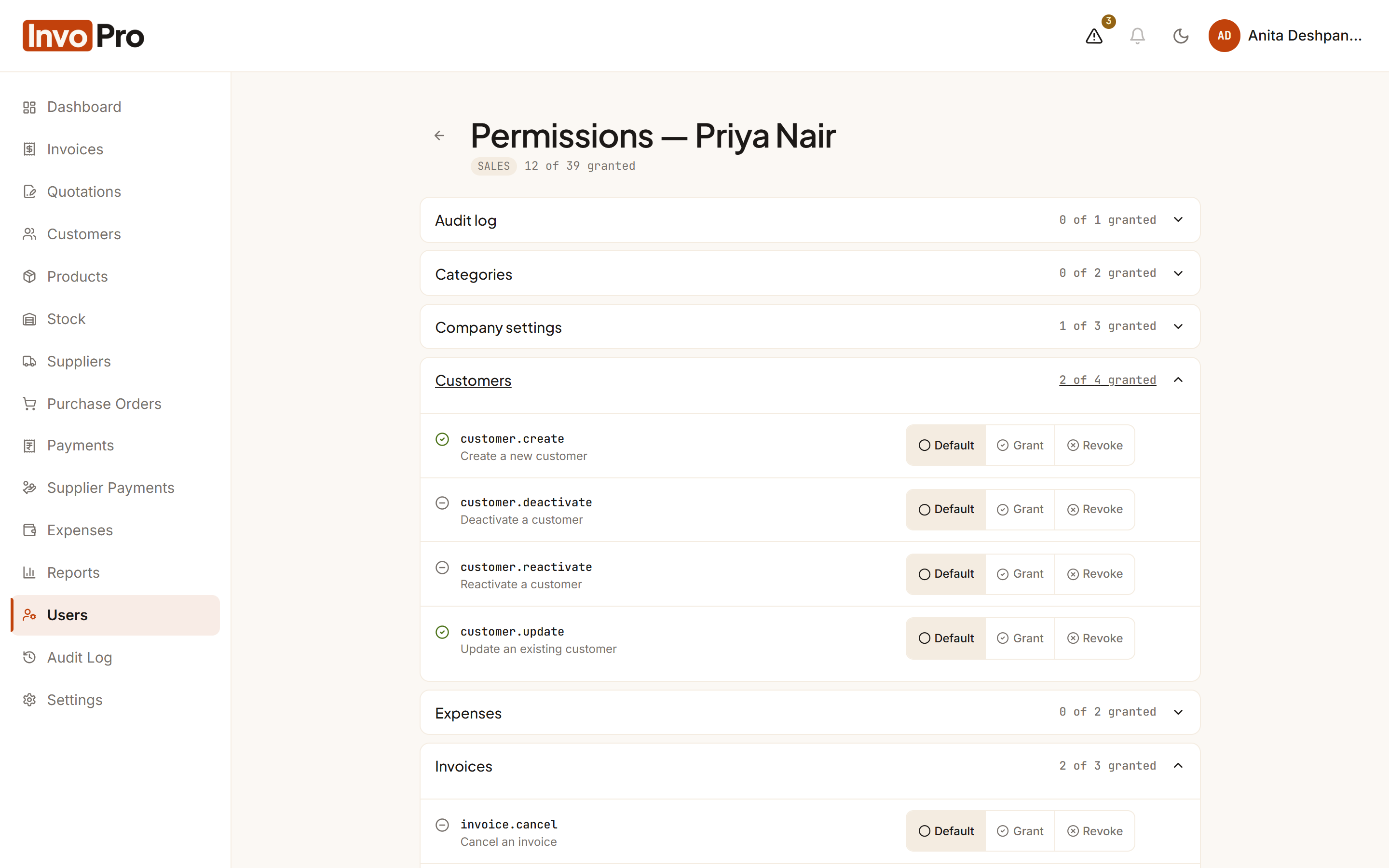Open Anita Deshpan... account menu

click(x=1286, y=36)
